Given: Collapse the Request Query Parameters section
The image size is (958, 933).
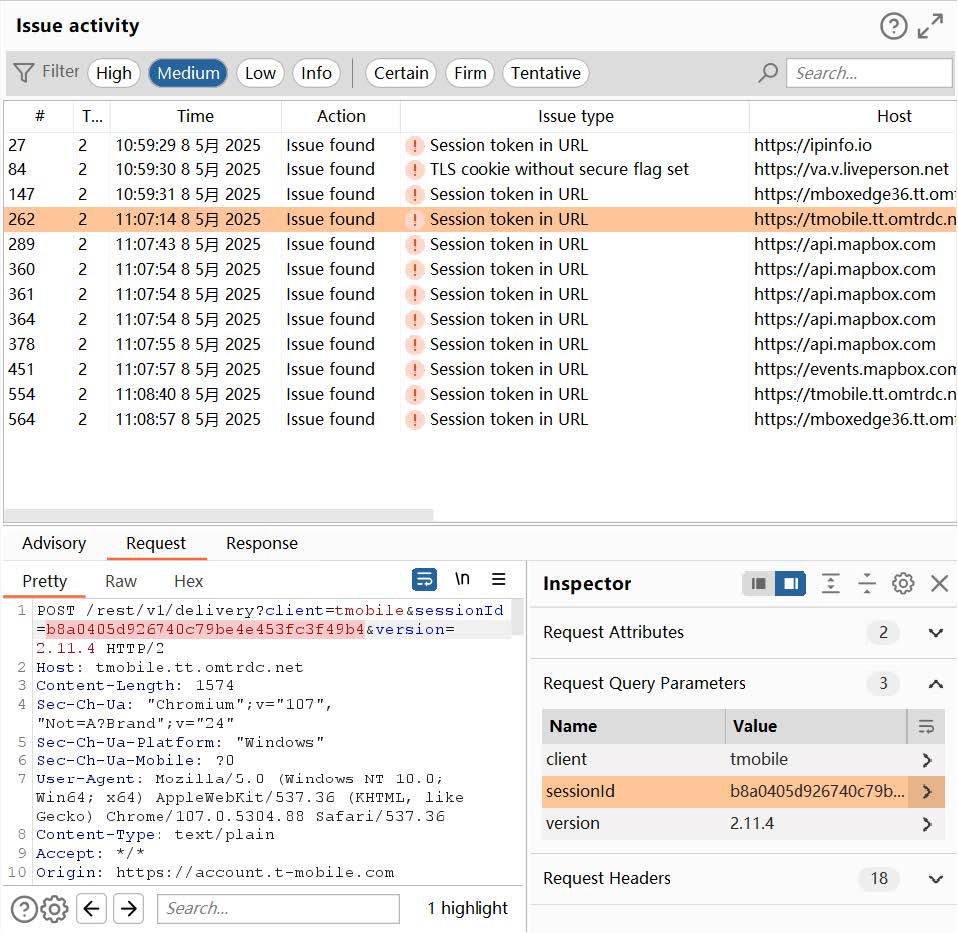Looking at the screenshot, I should click(x=935, y=684).
